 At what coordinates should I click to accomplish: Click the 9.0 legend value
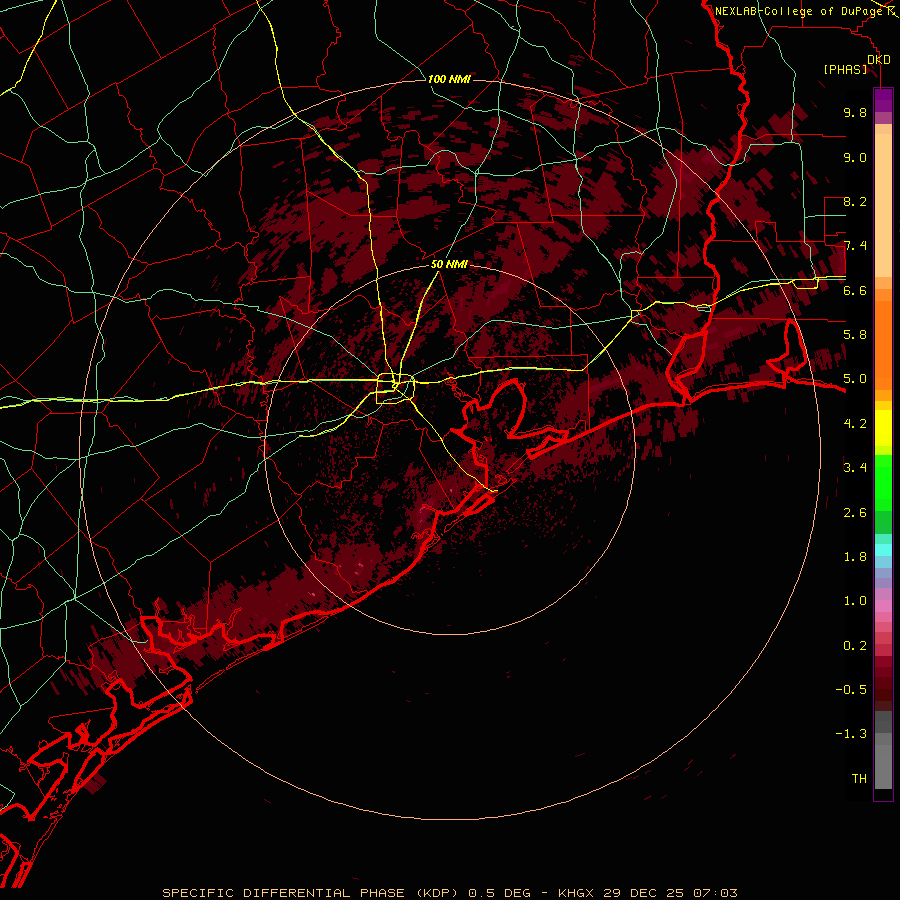pos(855,157)
